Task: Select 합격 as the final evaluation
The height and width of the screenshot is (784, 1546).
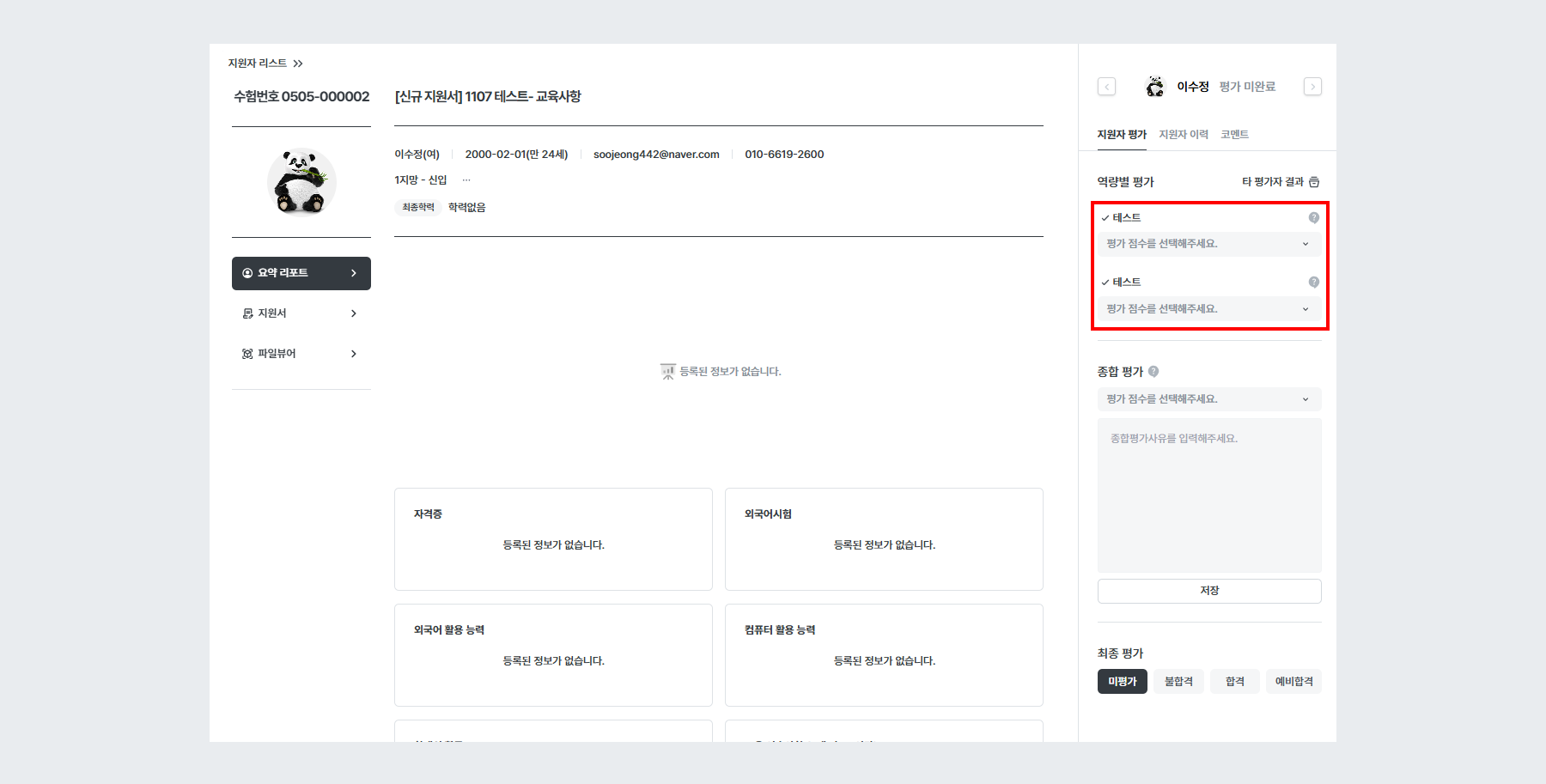Action: pos(1234,681)
